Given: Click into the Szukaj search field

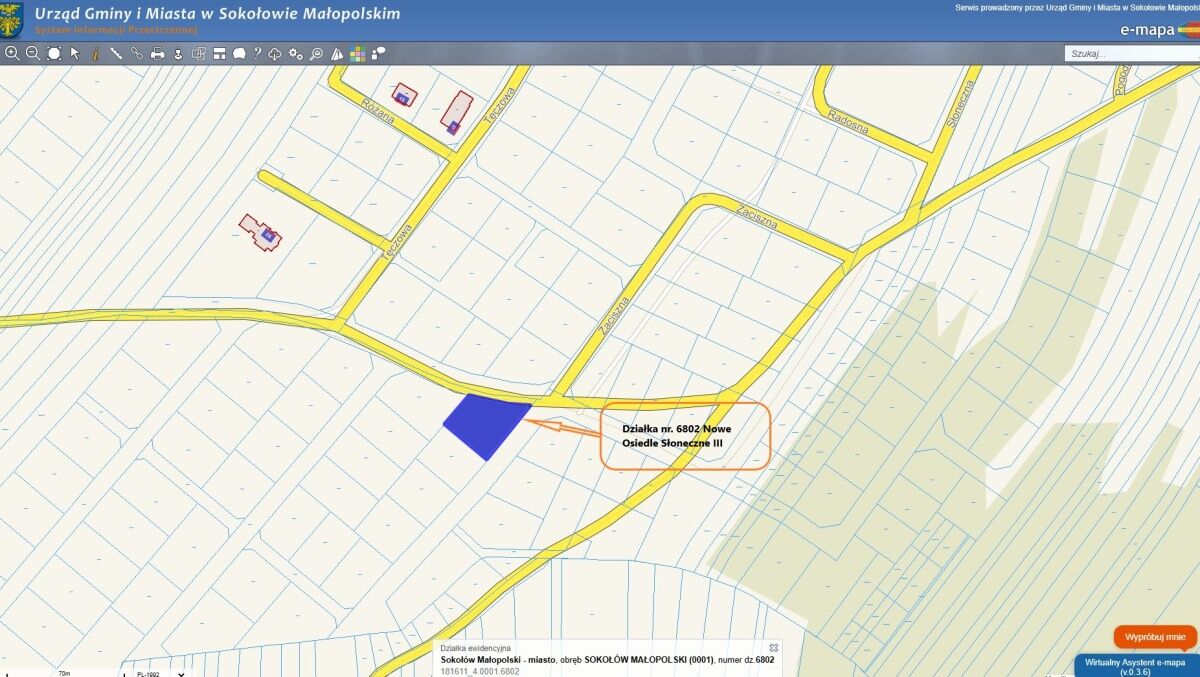Looking at the screenshot, I should tap(1130, 54).
